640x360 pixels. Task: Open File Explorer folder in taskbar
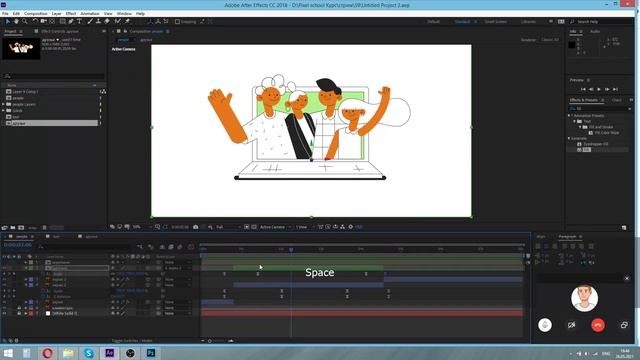[x=68, y=353]
